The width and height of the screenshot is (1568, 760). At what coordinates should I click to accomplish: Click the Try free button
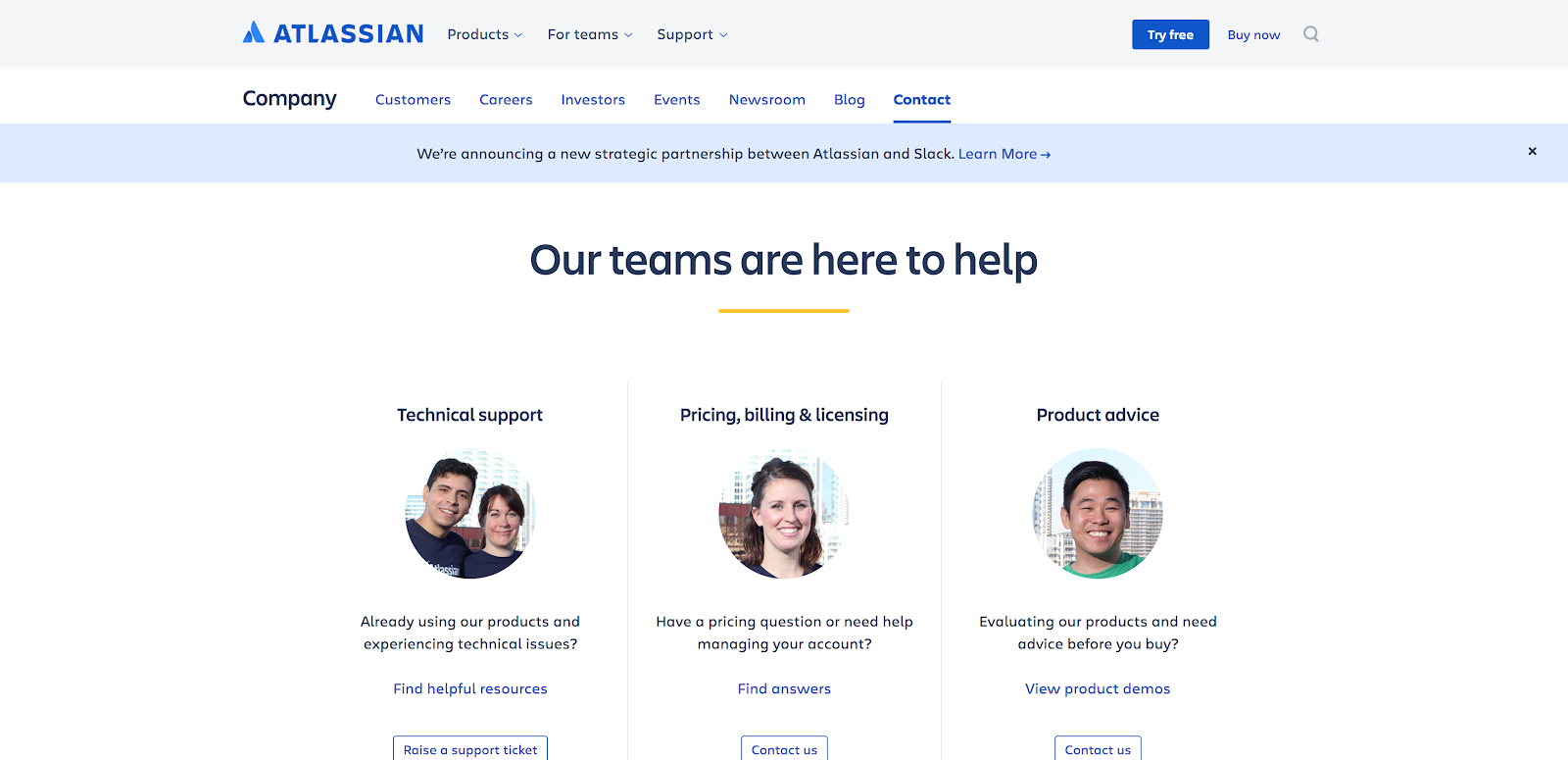pyautogui.click(x=1170, y=34)
